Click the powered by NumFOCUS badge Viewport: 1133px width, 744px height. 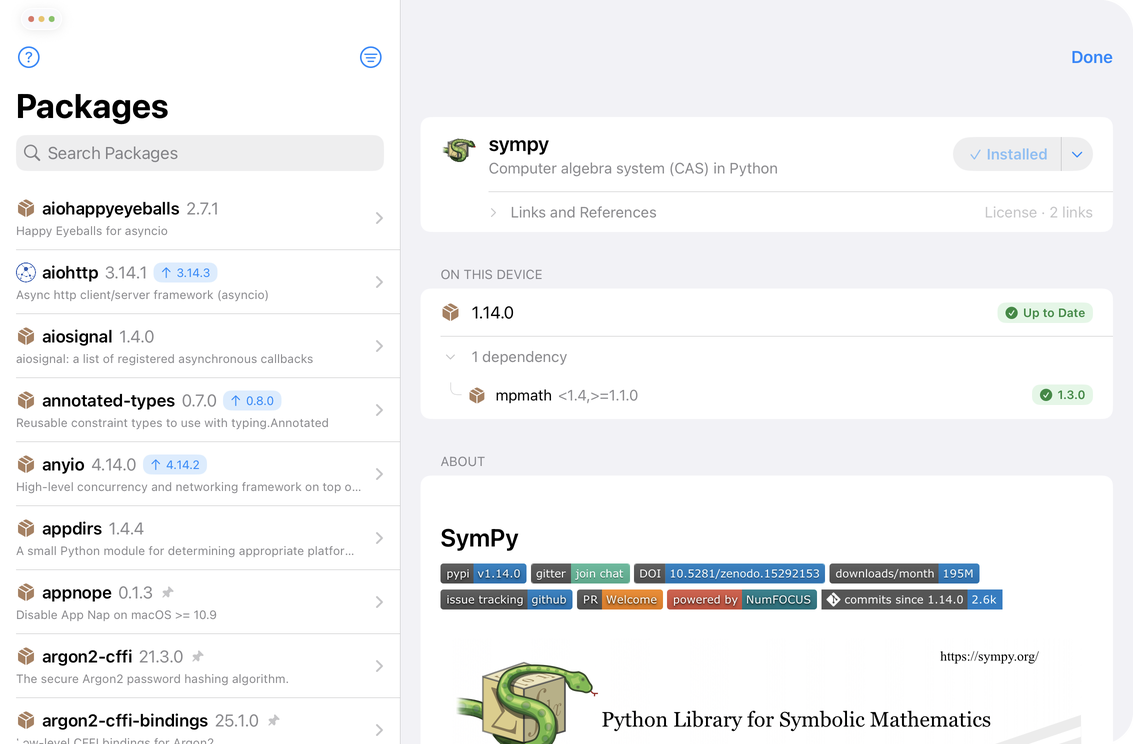(x=742, y=600)
